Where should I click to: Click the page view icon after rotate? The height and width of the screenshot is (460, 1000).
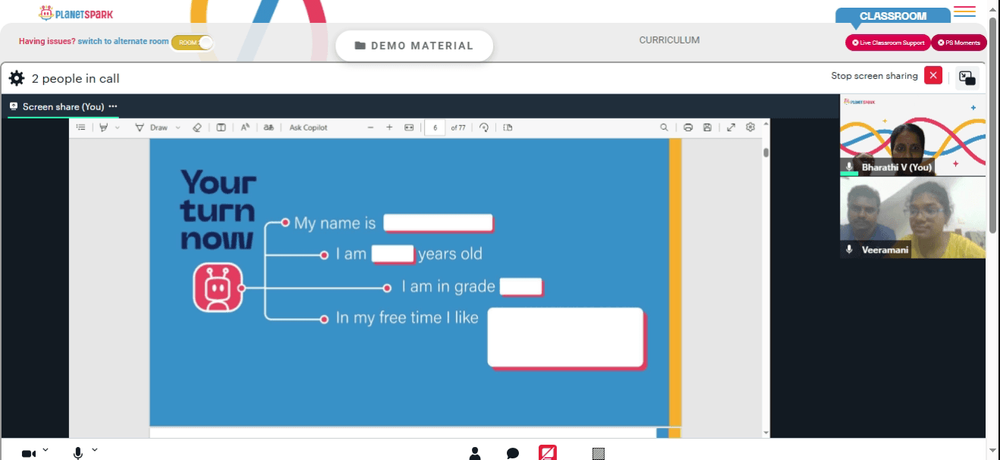508,128
